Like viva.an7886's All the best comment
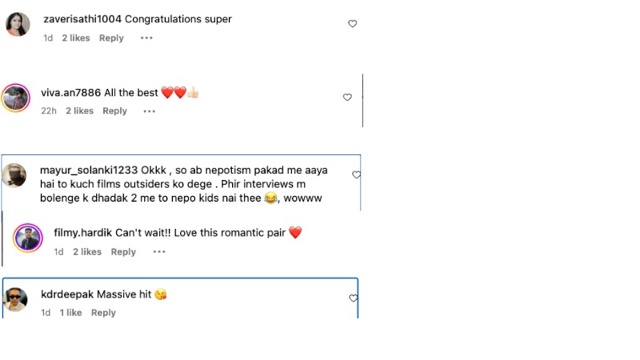 (x=347, y=97)
